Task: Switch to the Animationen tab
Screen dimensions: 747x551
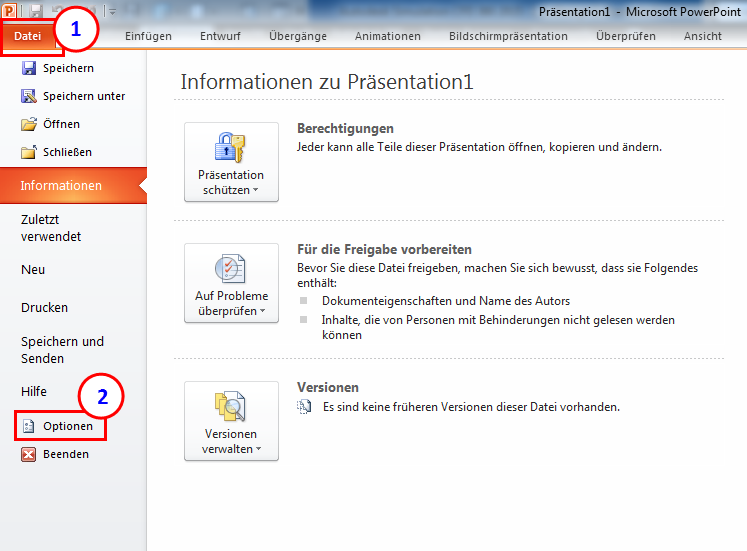Action: click(x=388, y=36)
